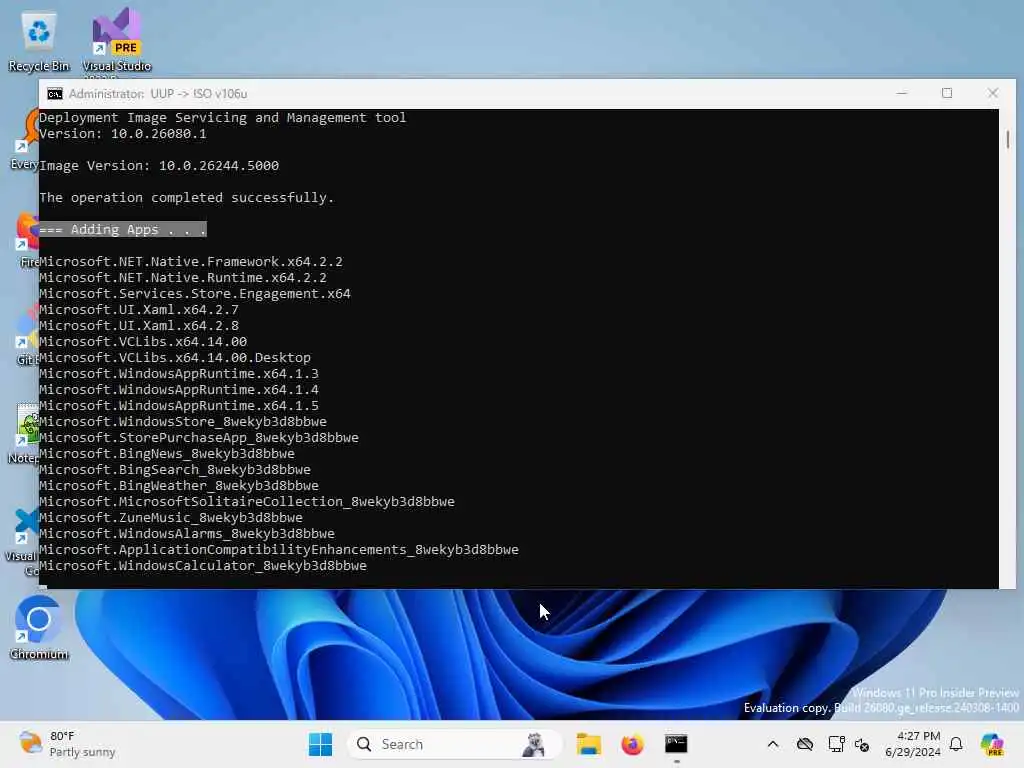Open File Explorer from the taskbar
1024x768 pixels.
588,744
